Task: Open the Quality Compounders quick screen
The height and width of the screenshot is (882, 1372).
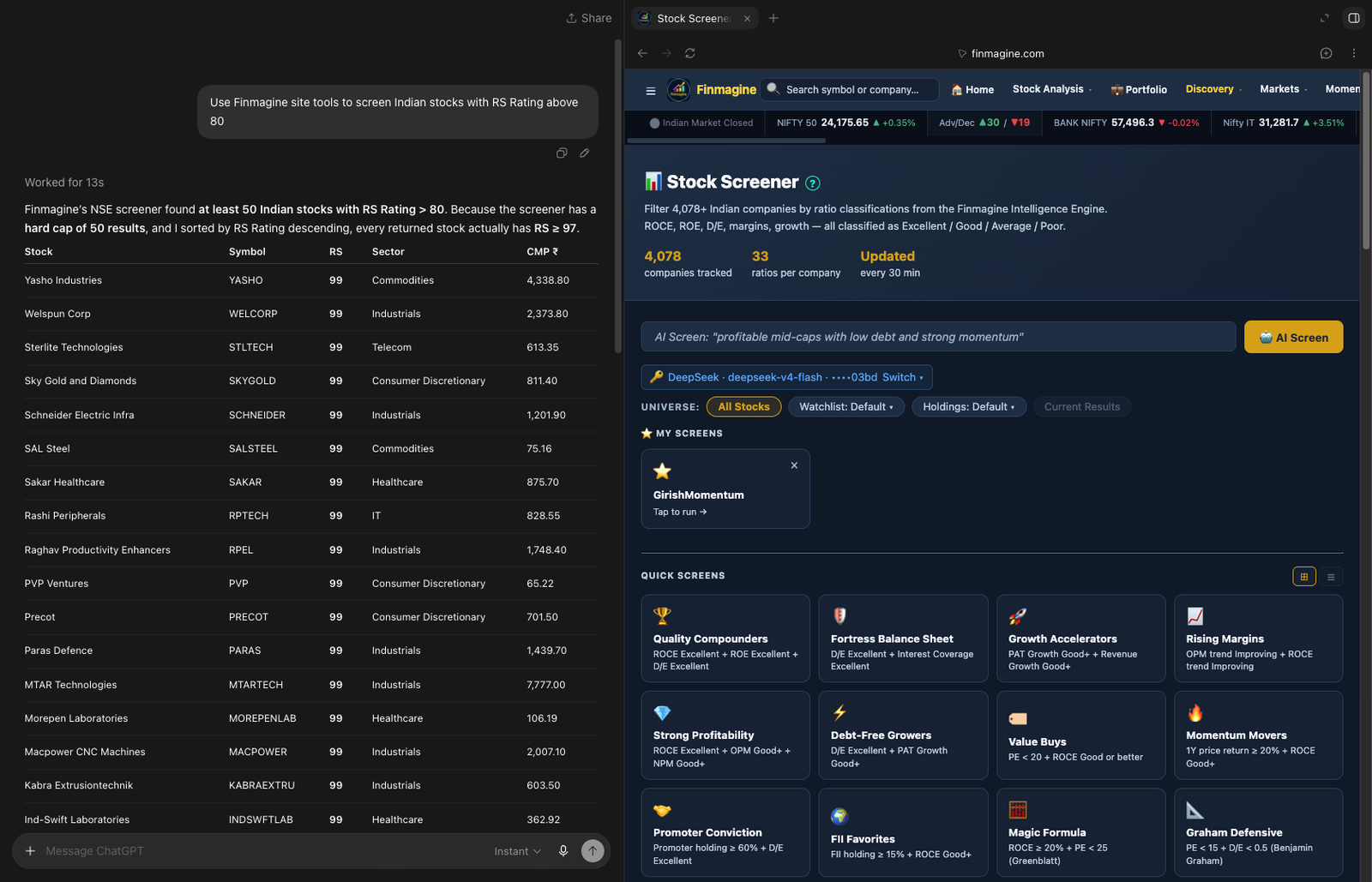Action: [725, 639]
